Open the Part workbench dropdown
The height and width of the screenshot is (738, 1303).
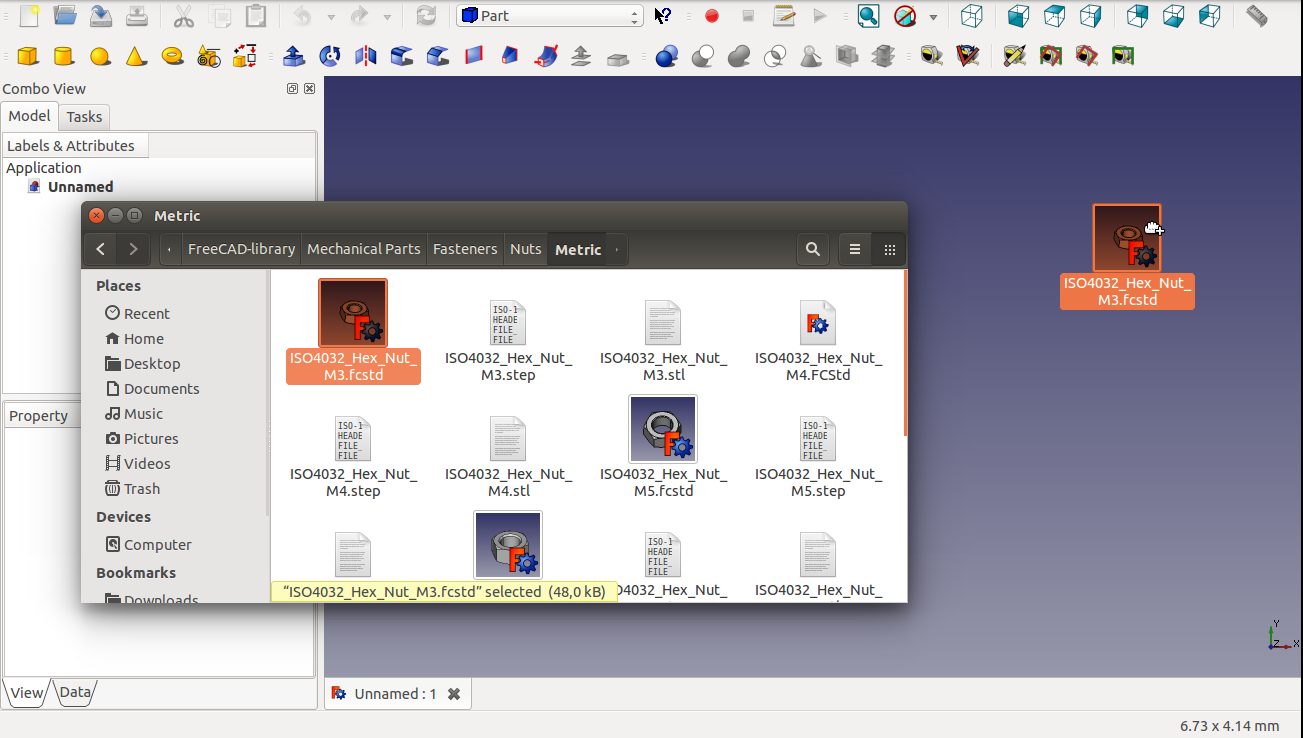coord(549,16)
